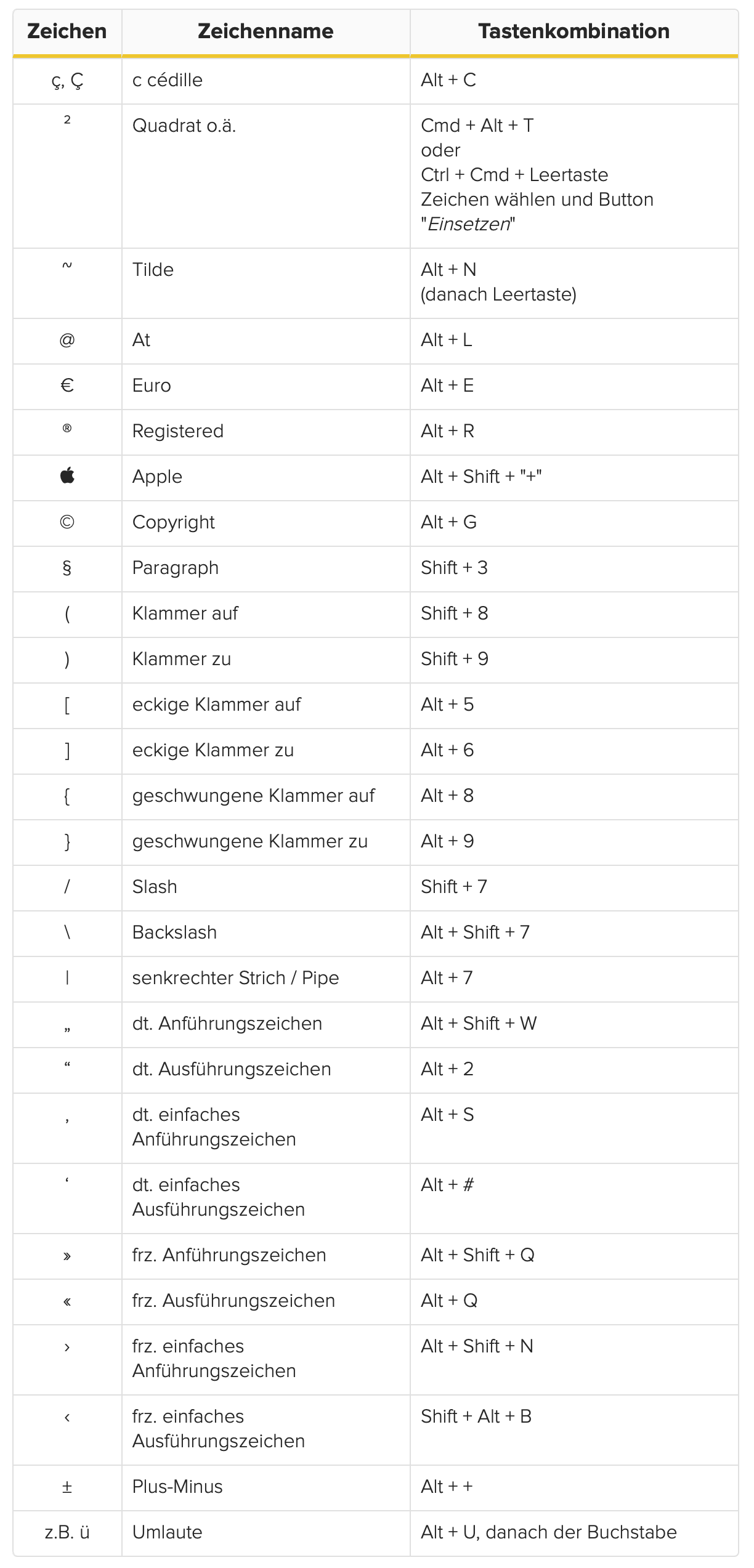Click the Zeichenname column header
Screen dimensions: 754x1568
[x=266, y=31]
